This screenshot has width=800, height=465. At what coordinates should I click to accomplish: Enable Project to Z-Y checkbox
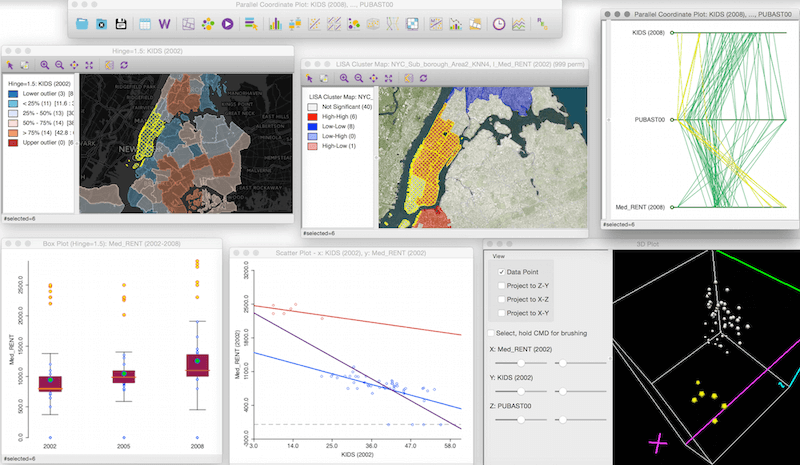[501, 285]
